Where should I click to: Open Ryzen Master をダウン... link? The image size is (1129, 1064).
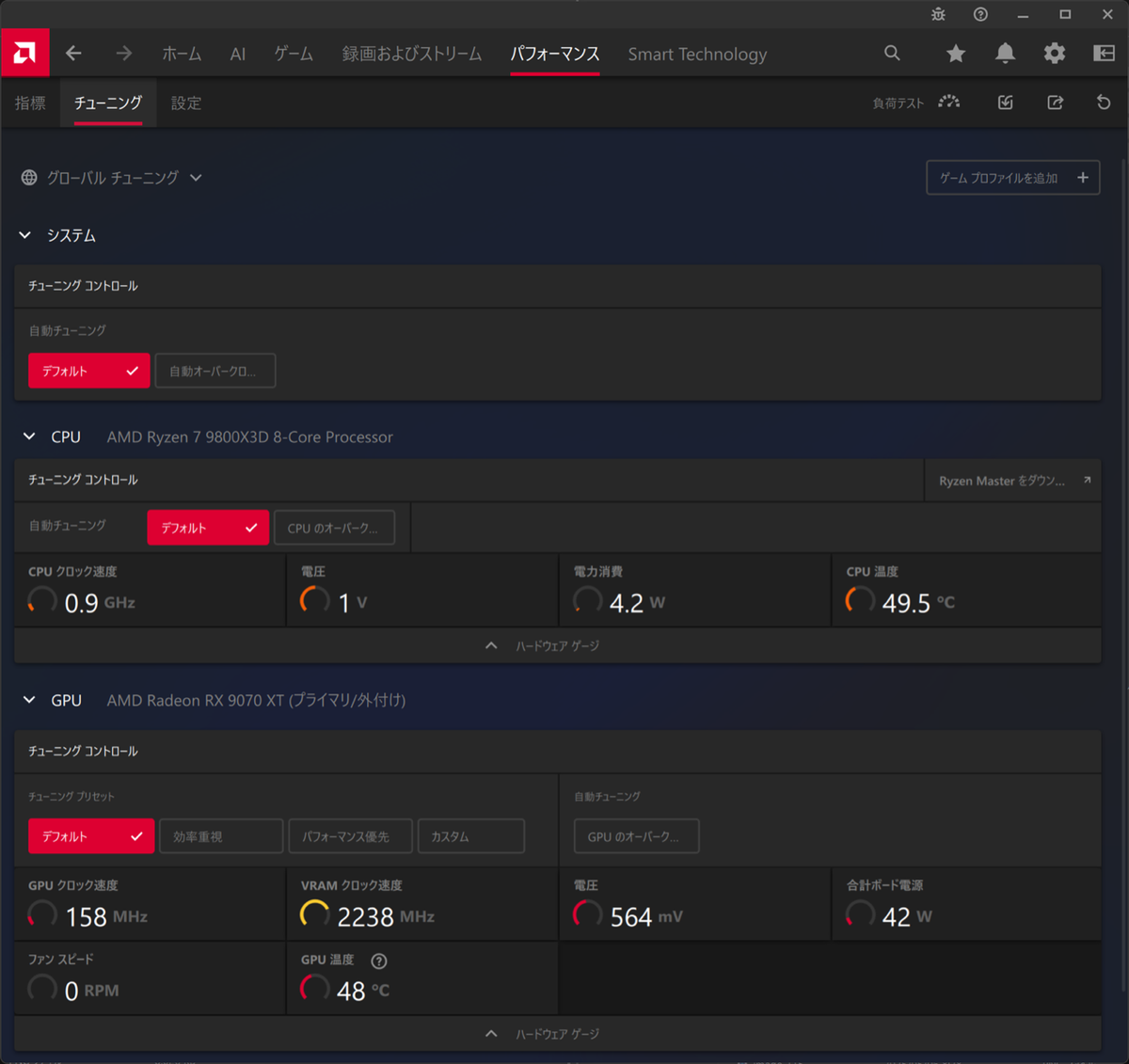tap(1013, 480)
